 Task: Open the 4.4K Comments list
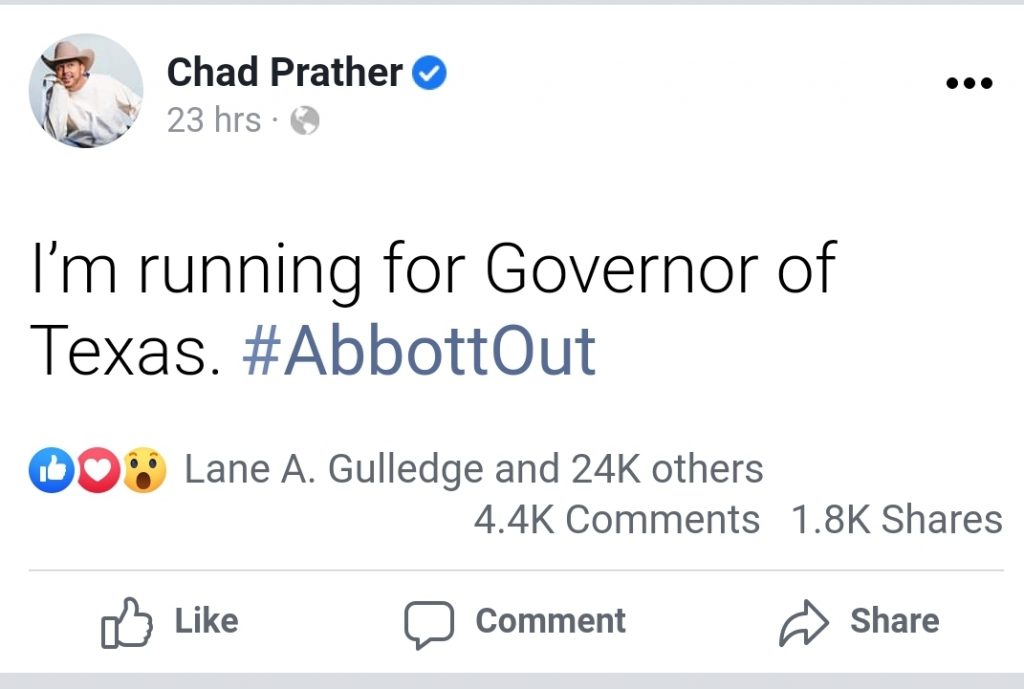pos(616,520)
